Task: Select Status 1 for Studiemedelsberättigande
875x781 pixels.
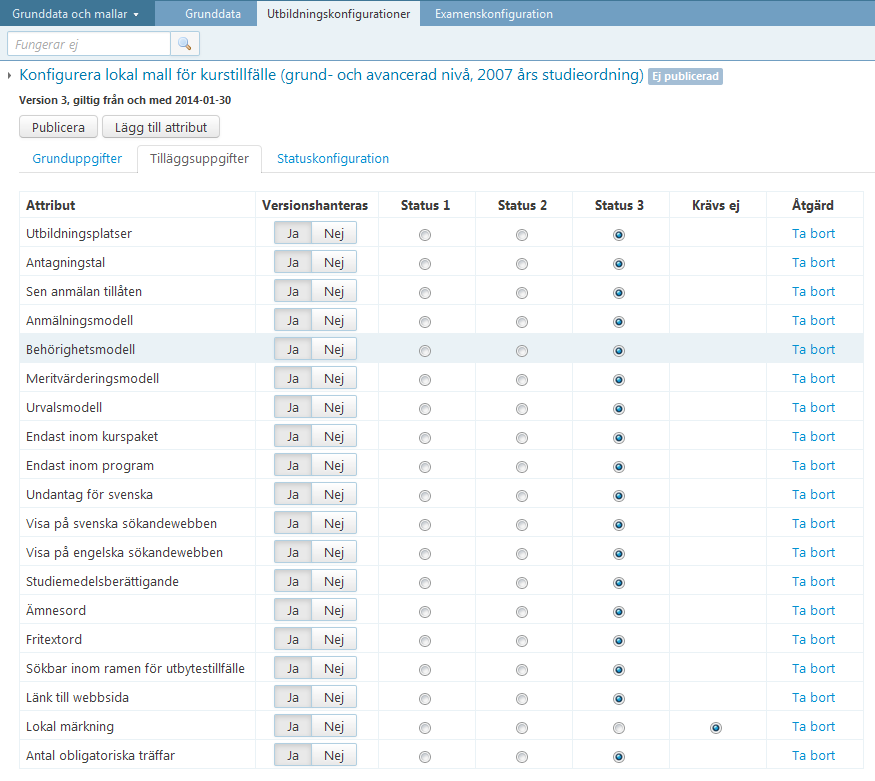Action: pos(425,583)
